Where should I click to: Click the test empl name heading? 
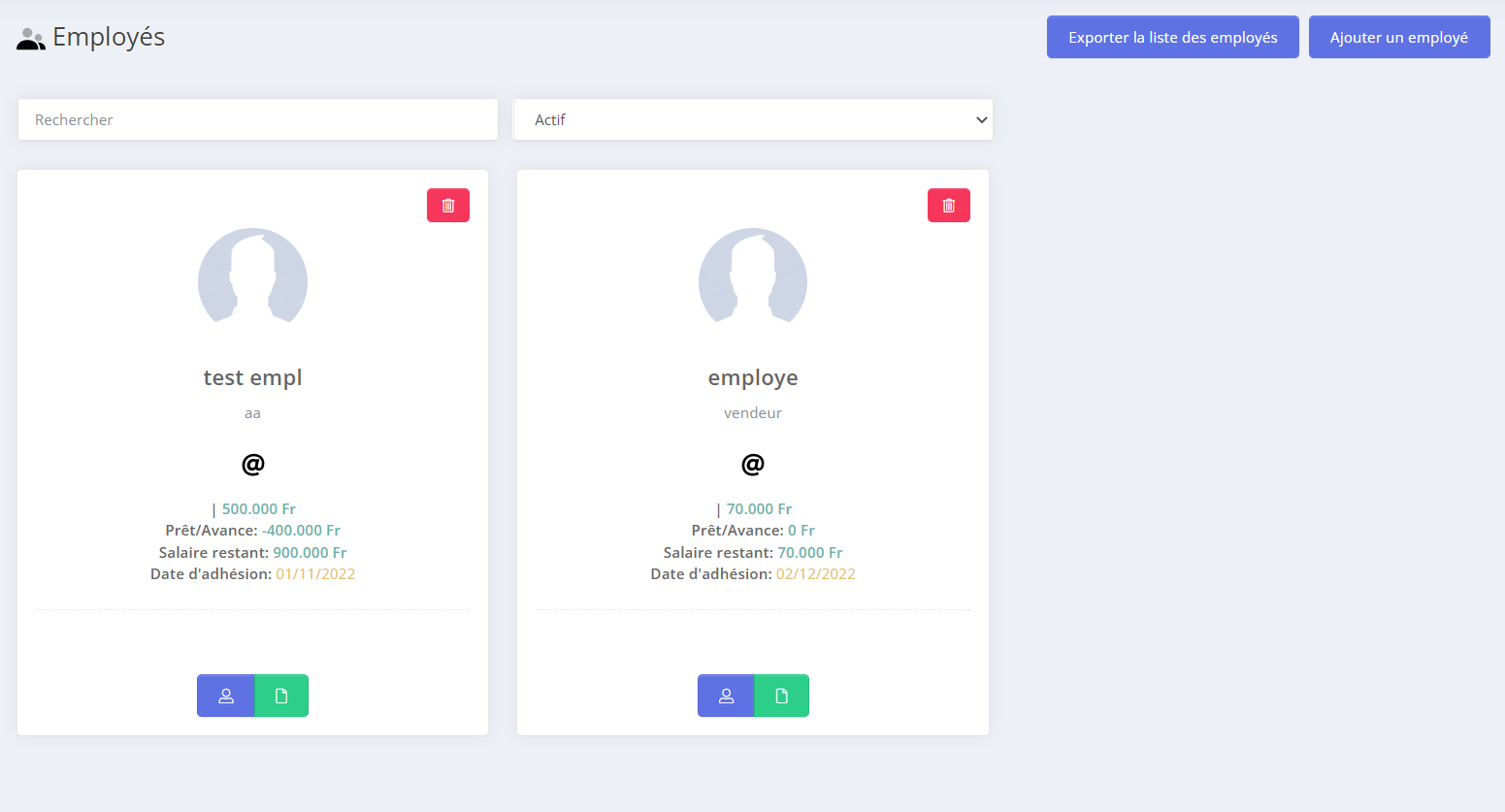[x=252, y=377]
